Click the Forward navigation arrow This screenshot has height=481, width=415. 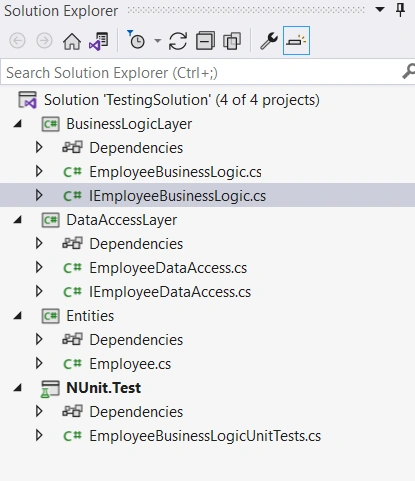(x=44, y=41)
